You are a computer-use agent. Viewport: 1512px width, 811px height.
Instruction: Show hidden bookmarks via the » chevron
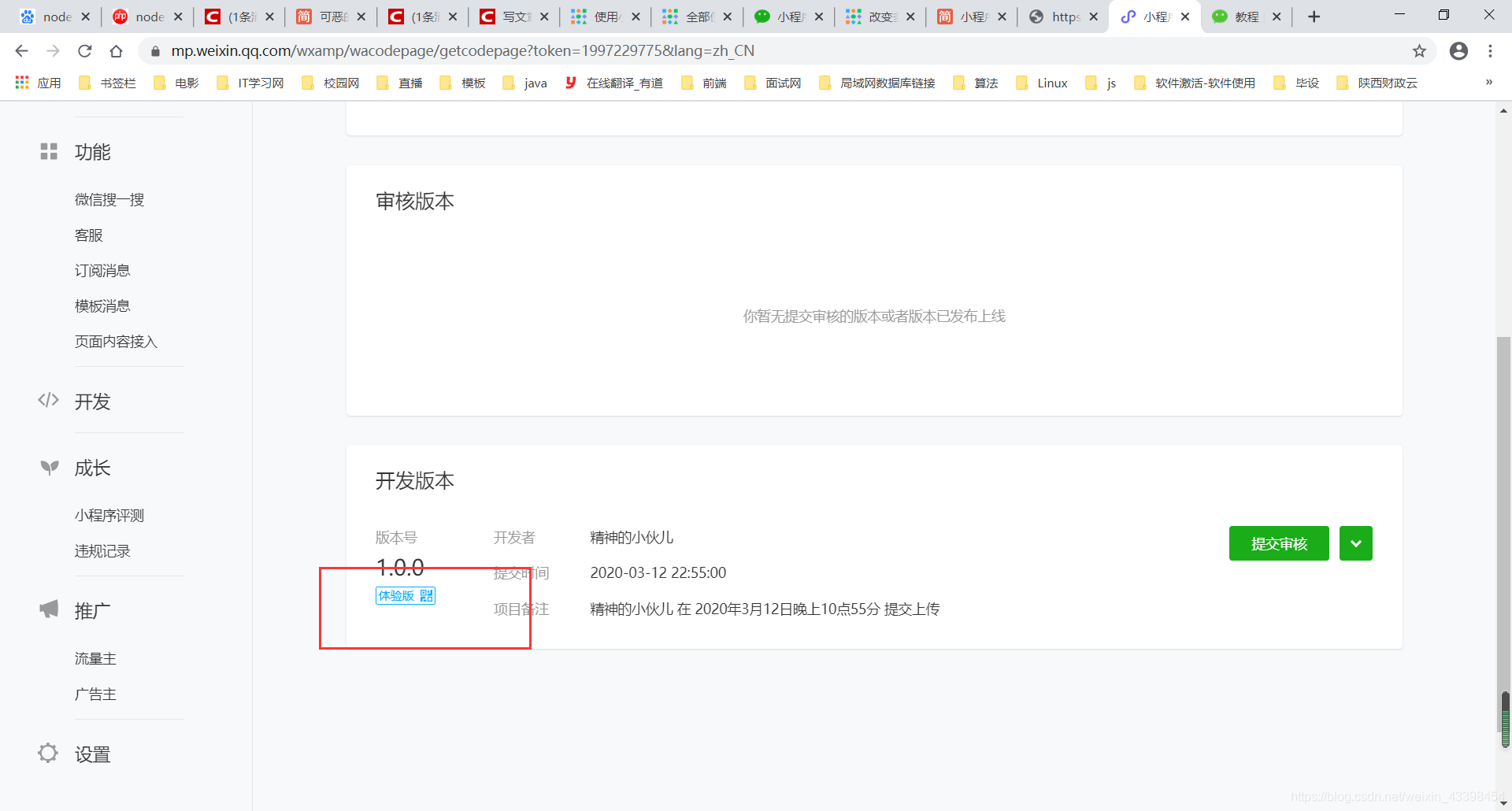coord(1488,82)
